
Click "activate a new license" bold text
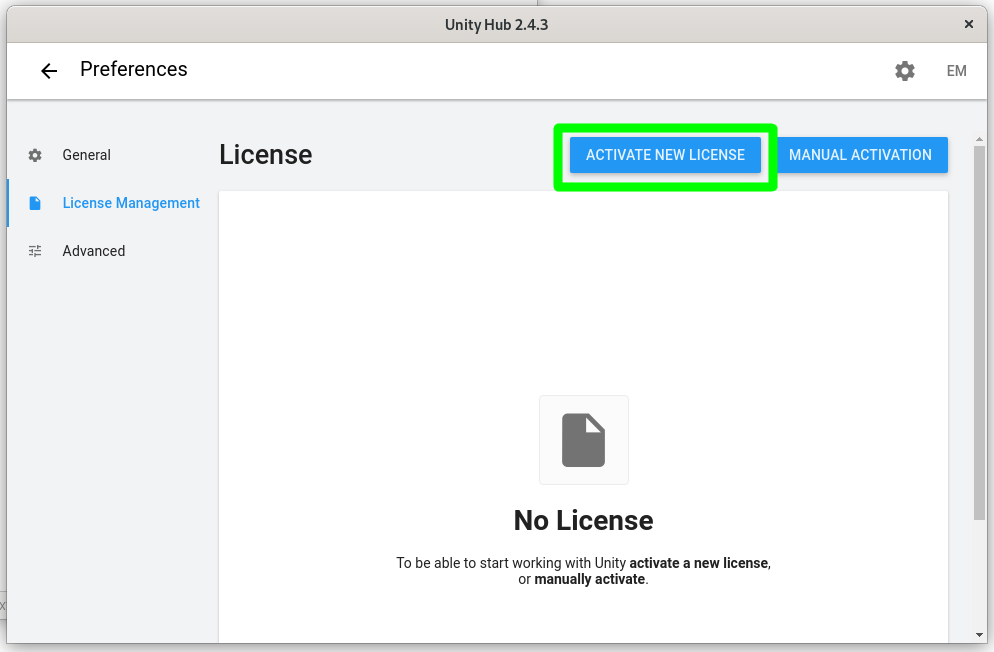(699, 563)
